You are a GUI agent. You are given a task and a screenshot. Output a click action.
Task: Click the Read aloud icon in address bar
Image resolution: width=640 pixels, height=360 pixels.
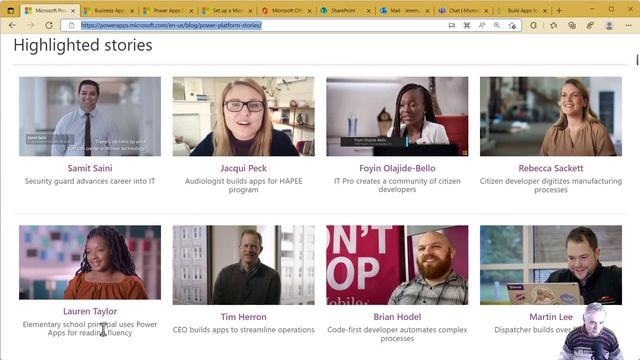[x=482, y=25]
